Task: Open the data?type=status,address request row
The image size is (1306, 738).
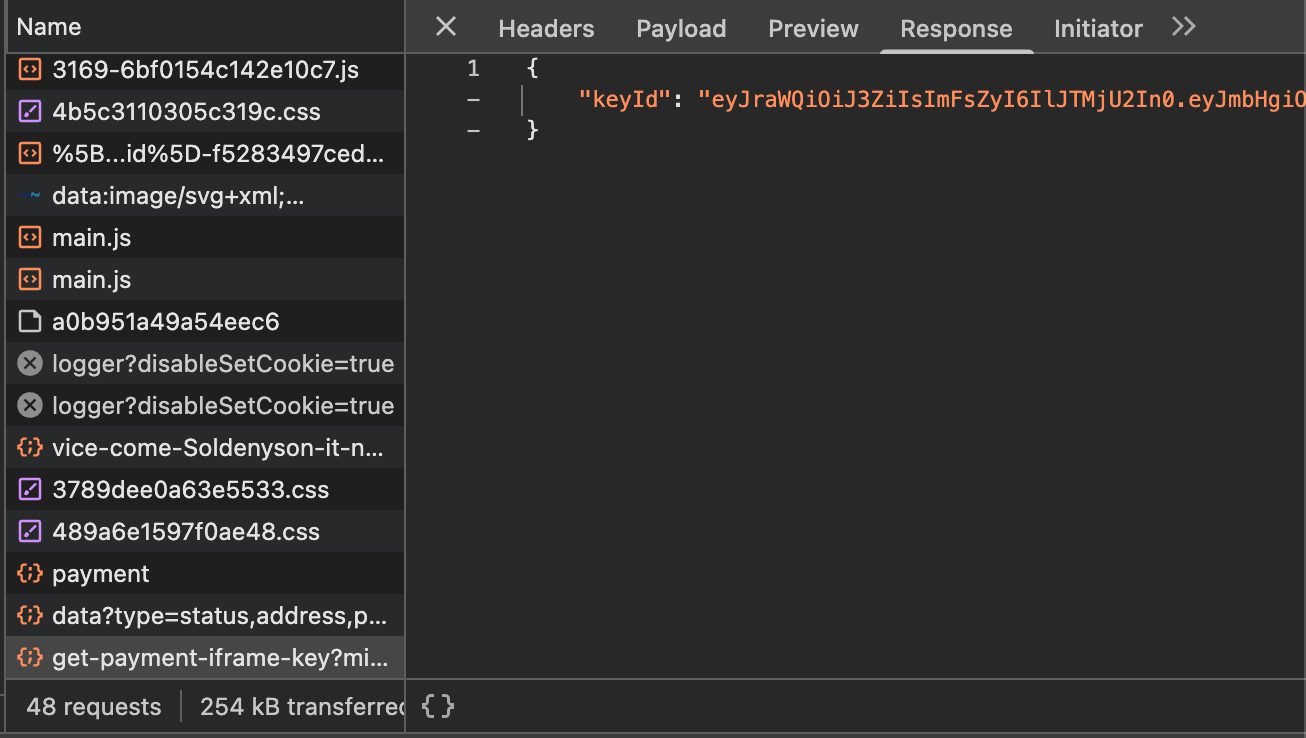Action: (205, 616)
